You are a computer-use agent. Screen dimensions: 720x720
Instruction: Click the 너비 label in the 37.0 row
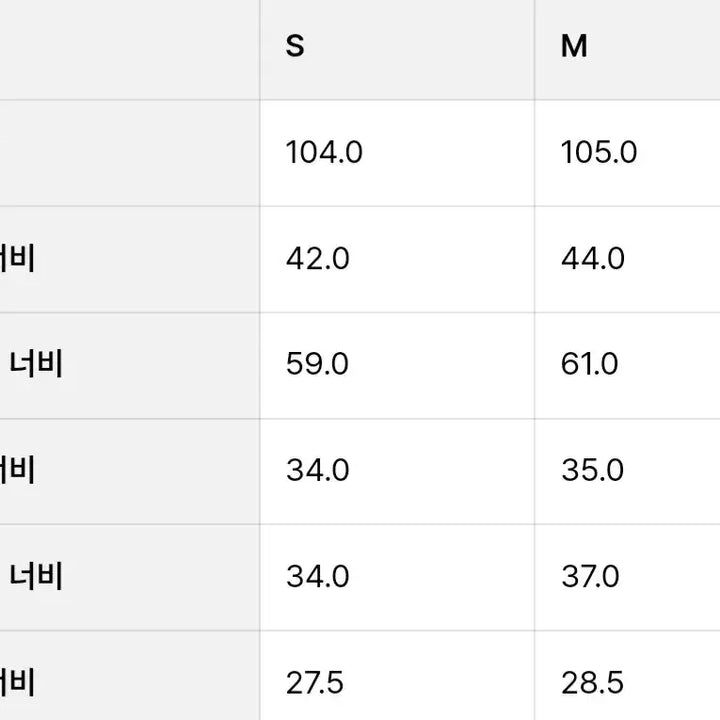tap(37, 577)
